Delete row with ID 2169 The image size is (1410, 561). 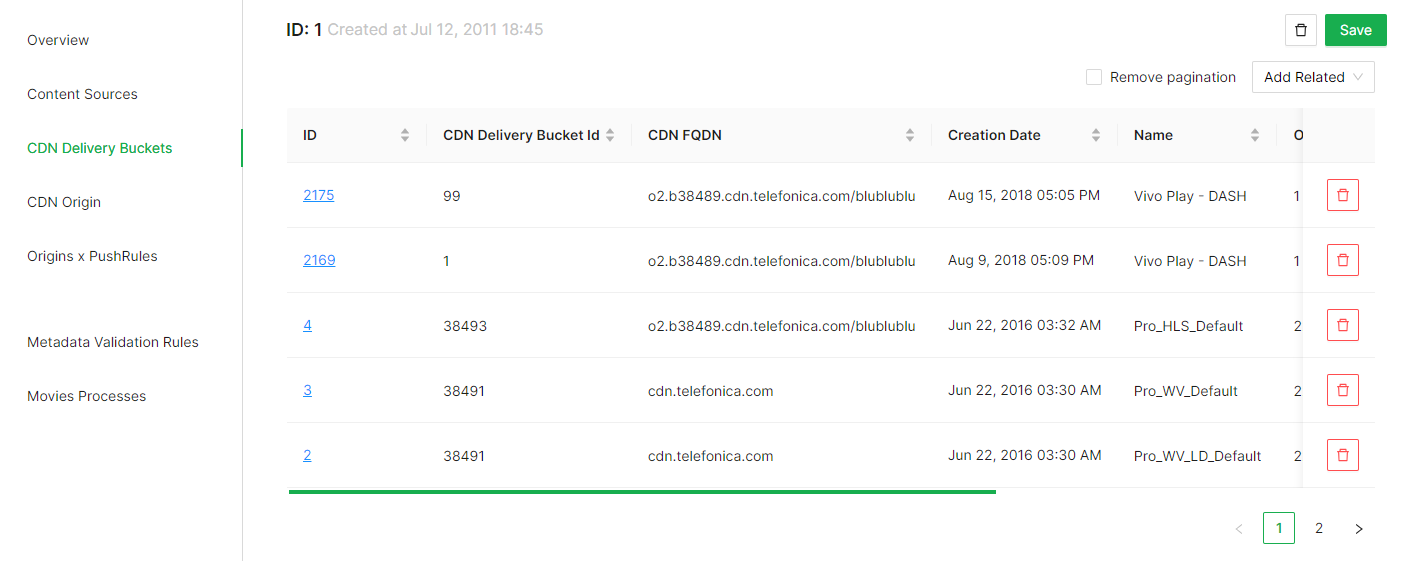(x=1342, y=261)
